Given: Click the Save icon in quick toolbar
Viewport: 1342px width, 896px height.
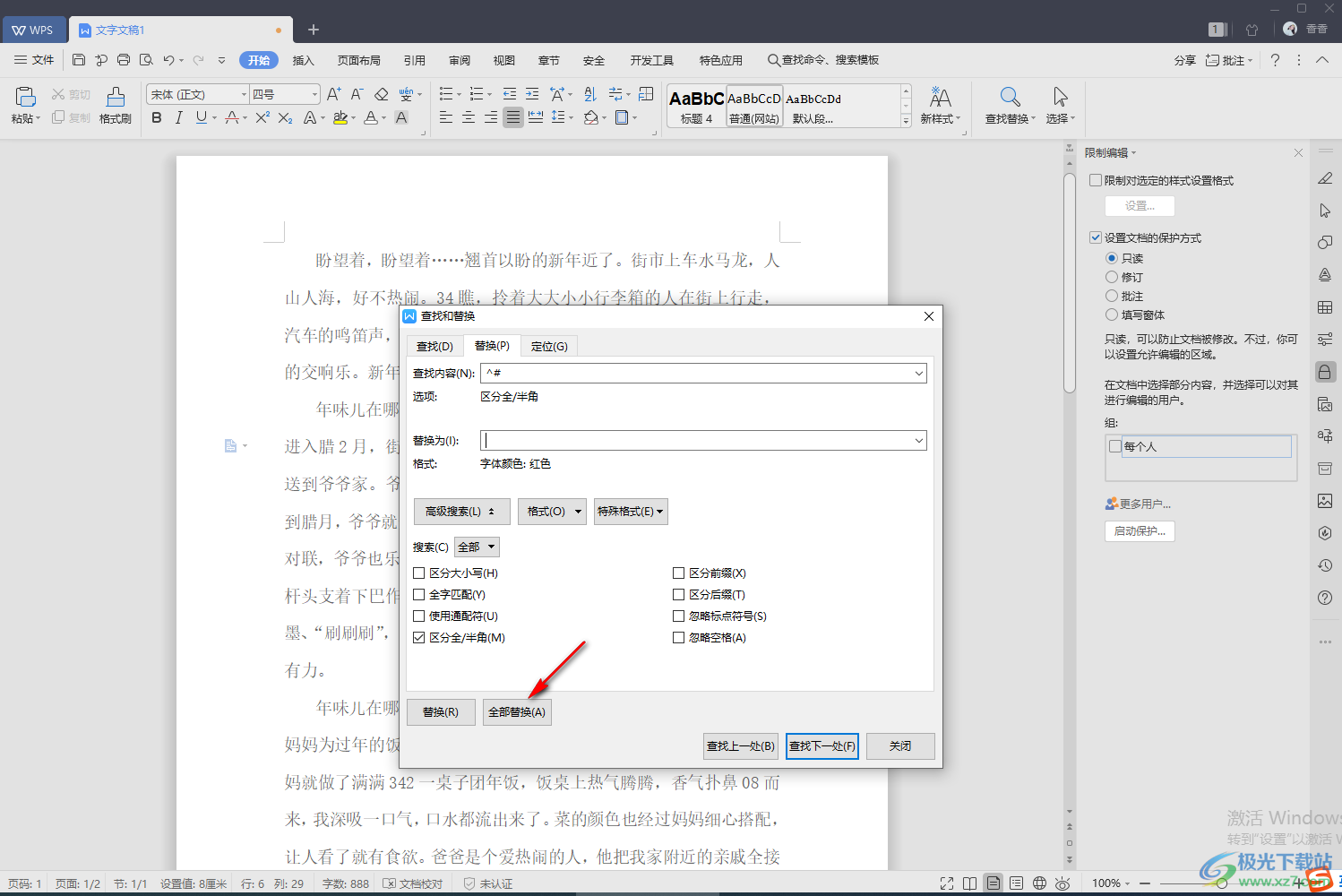Looking at the screenshot, I should 79,60.
